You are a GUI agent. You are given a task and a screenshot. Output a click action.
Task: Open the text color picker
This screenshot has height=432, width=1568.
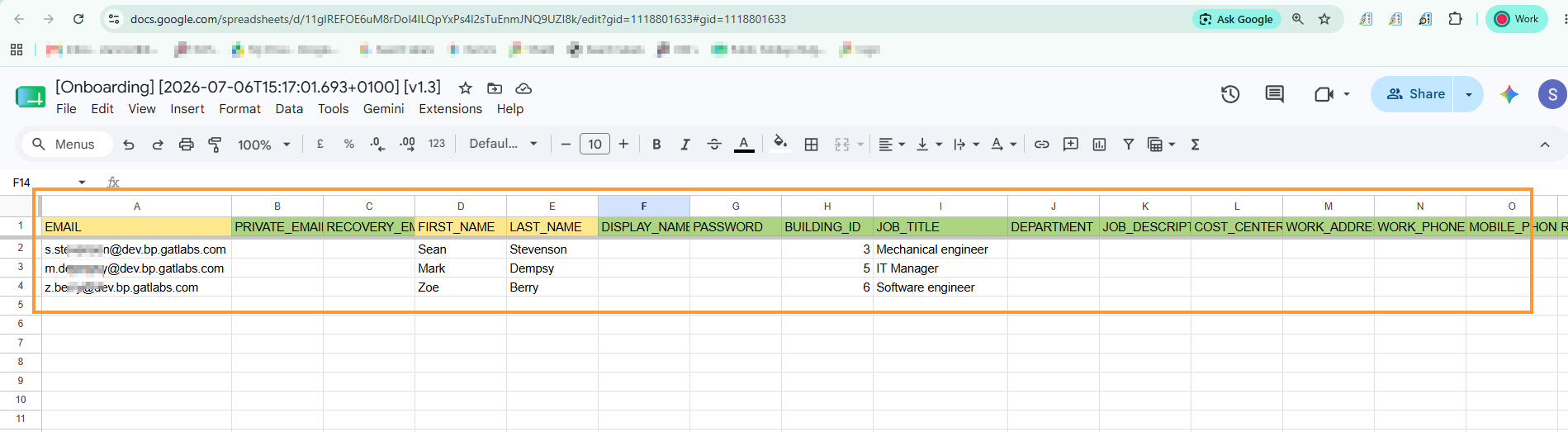[x=744, y=145]
